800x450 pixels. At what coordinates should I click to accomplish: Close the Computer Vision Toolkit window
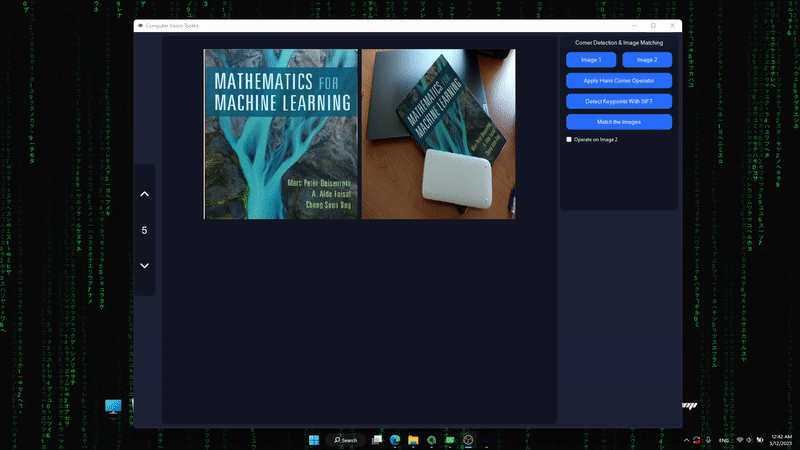[x=672, y=26]
